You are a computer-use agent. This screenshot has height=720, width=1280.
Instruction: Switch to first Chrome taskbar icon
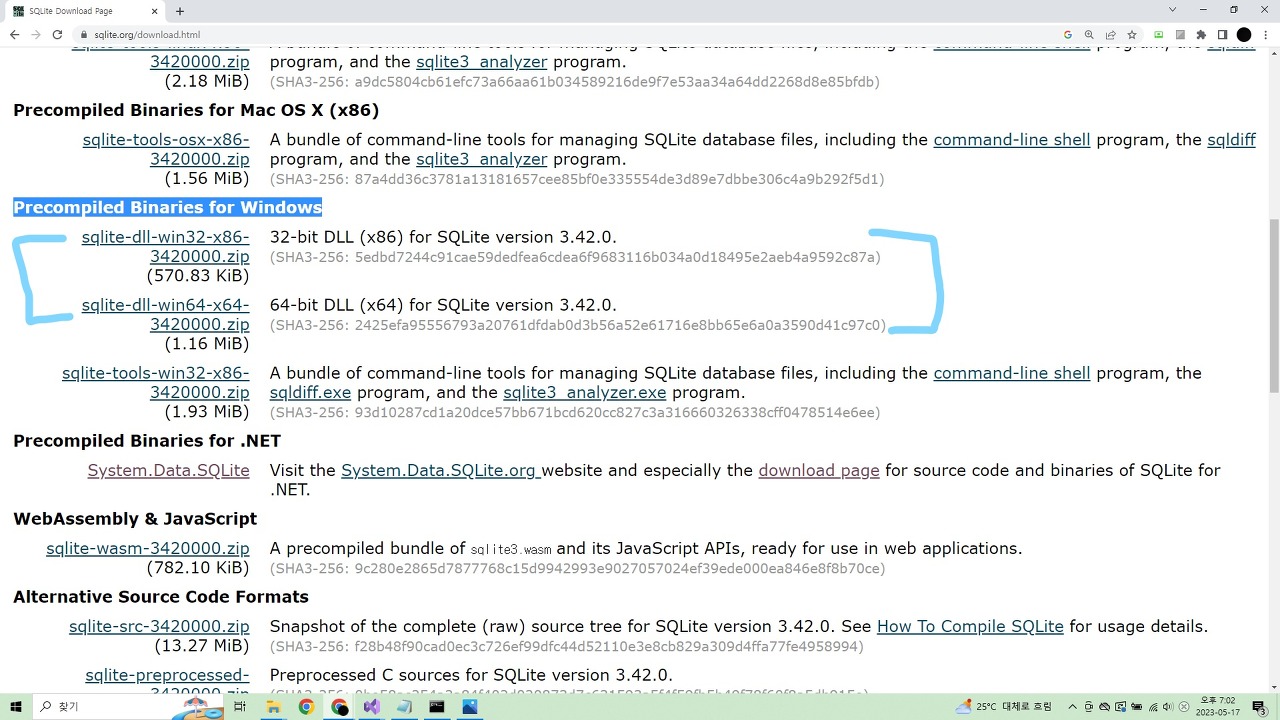coord(306,707)
